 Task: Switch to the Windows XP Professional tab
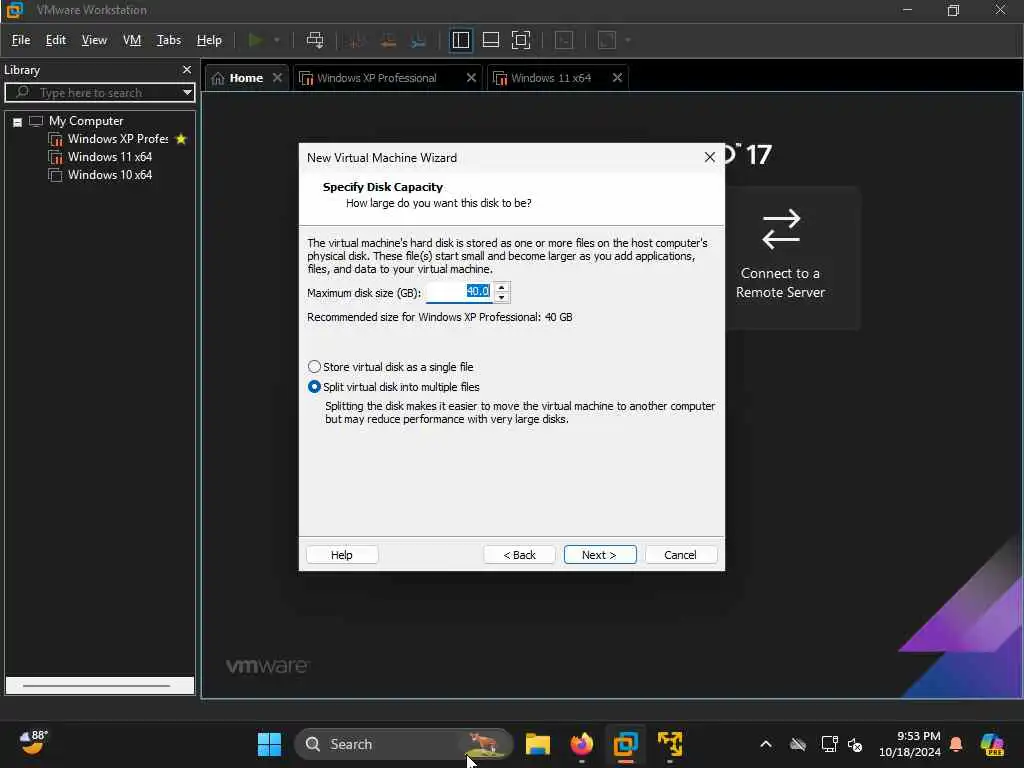tap(377, 78)
